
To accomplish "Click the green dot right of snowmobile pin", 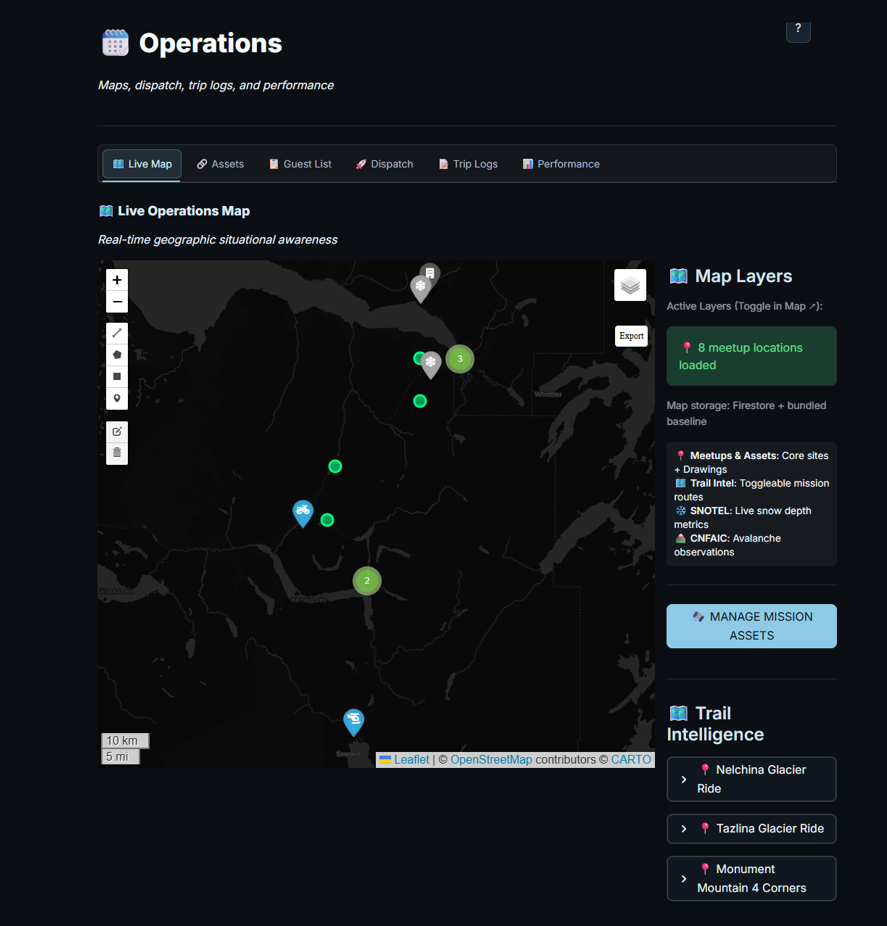I will click(x=327, y=520).
